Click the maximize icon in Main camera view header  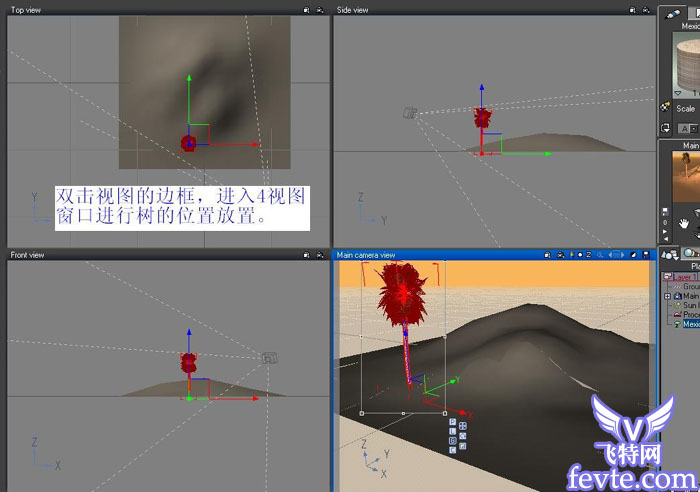(x=547, y=255)
